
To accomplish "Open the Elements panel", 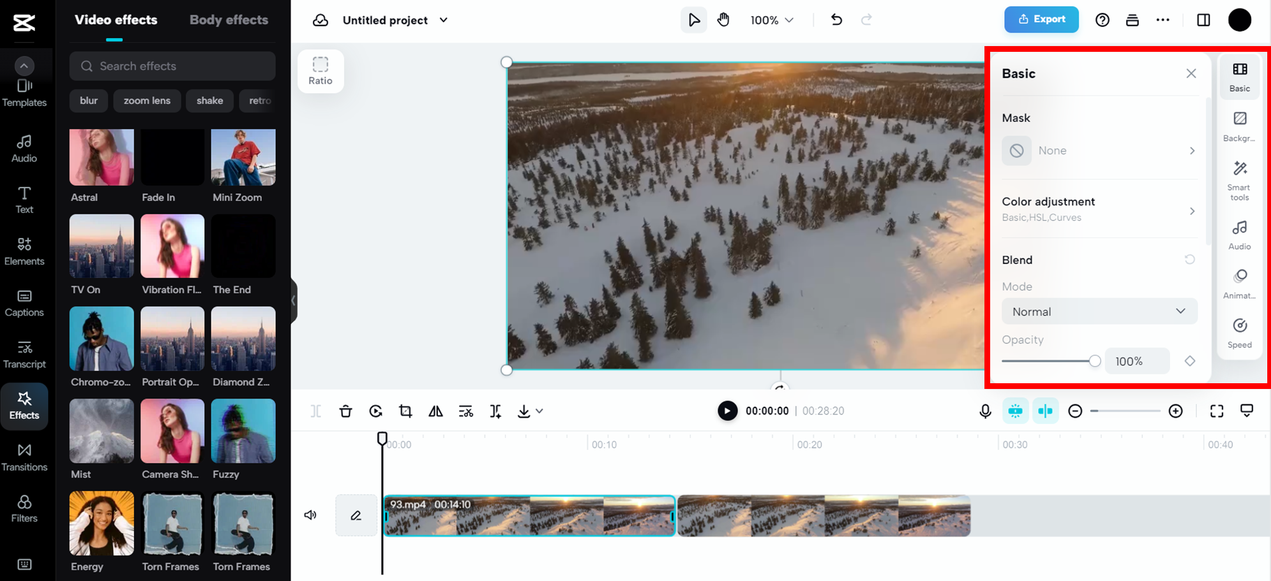I will 24,252.
